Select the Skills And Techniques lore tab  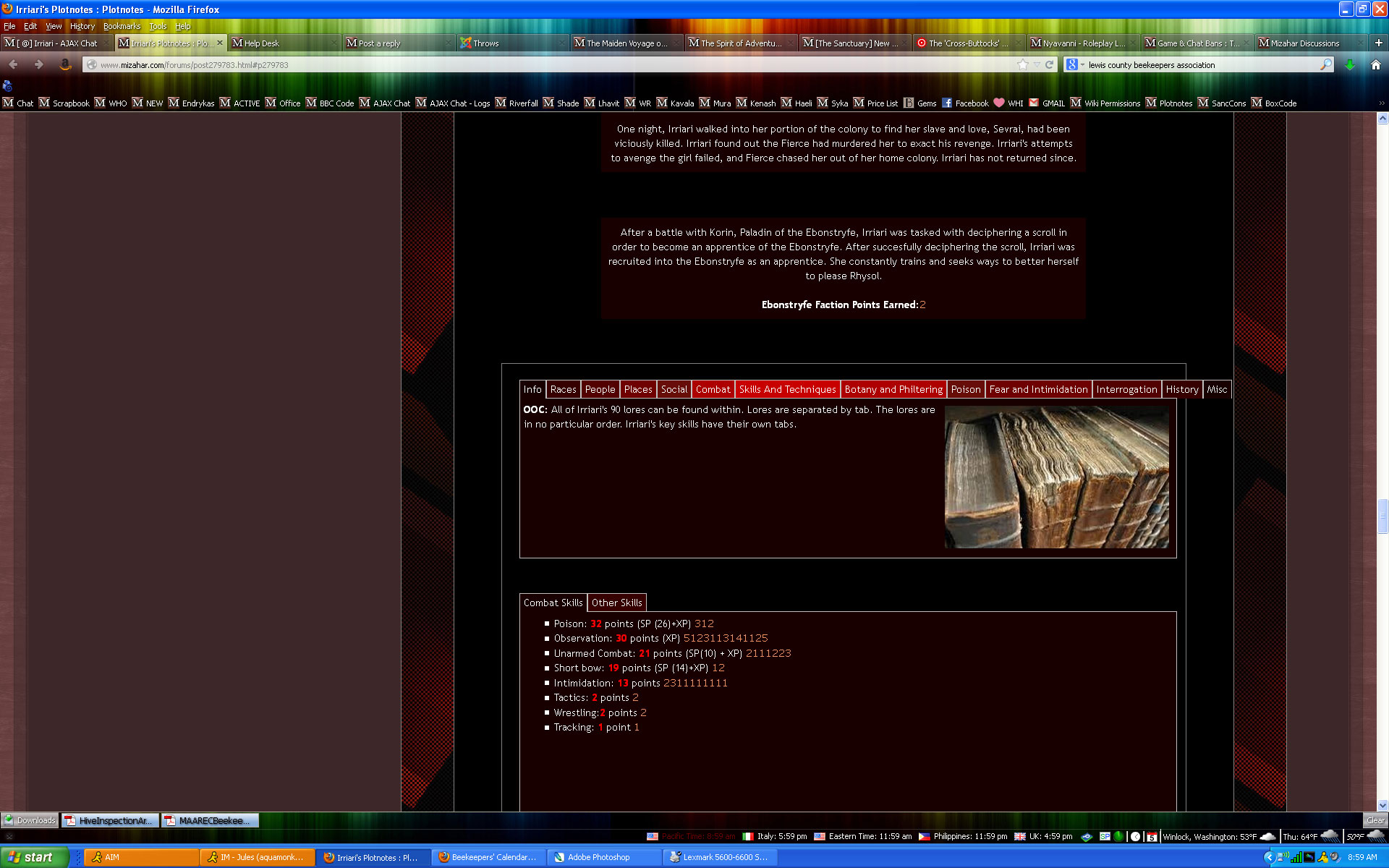[x=787, y=389]
